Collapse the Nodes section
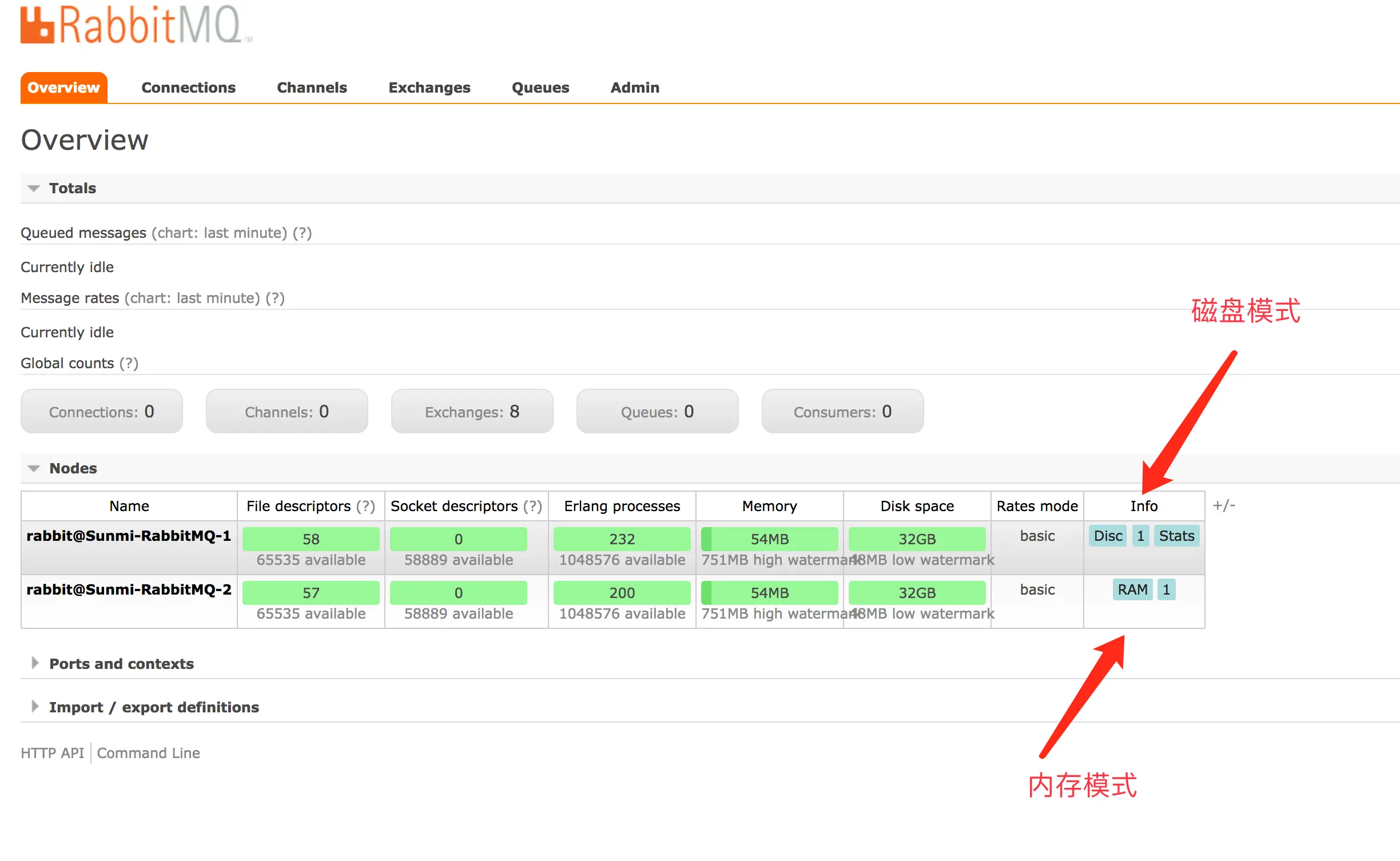The image size is (1400, 861). click(34, 469)
